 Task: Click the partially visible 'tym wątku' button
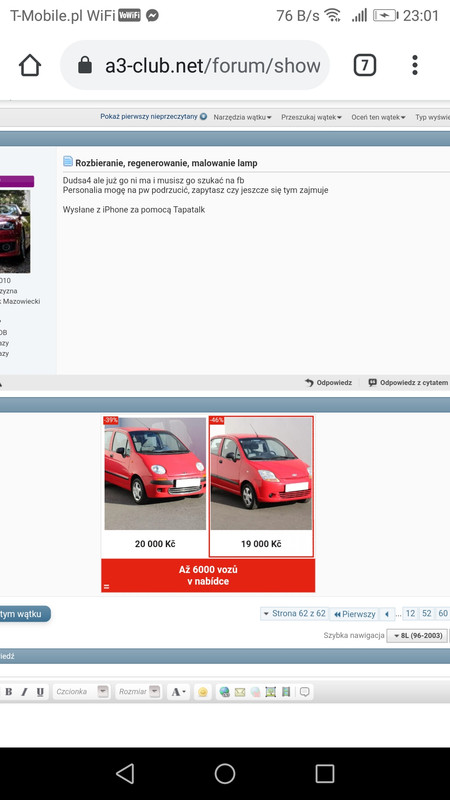(25, 614)
